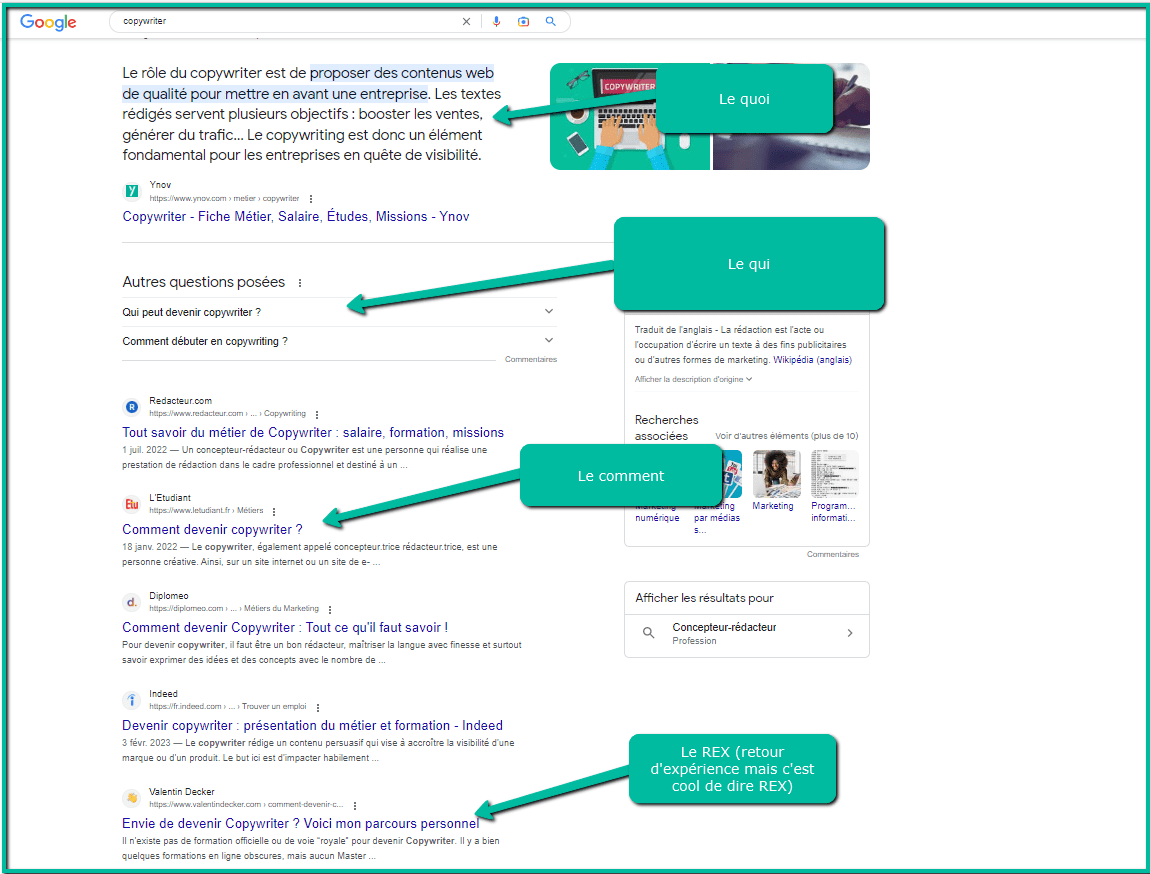Click the Google logo

click(x=47, y=21)
